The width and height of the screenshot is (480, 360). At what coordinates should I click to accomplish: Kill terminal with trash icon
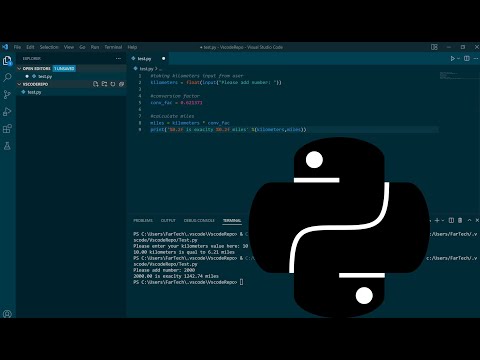click(460, 220)
